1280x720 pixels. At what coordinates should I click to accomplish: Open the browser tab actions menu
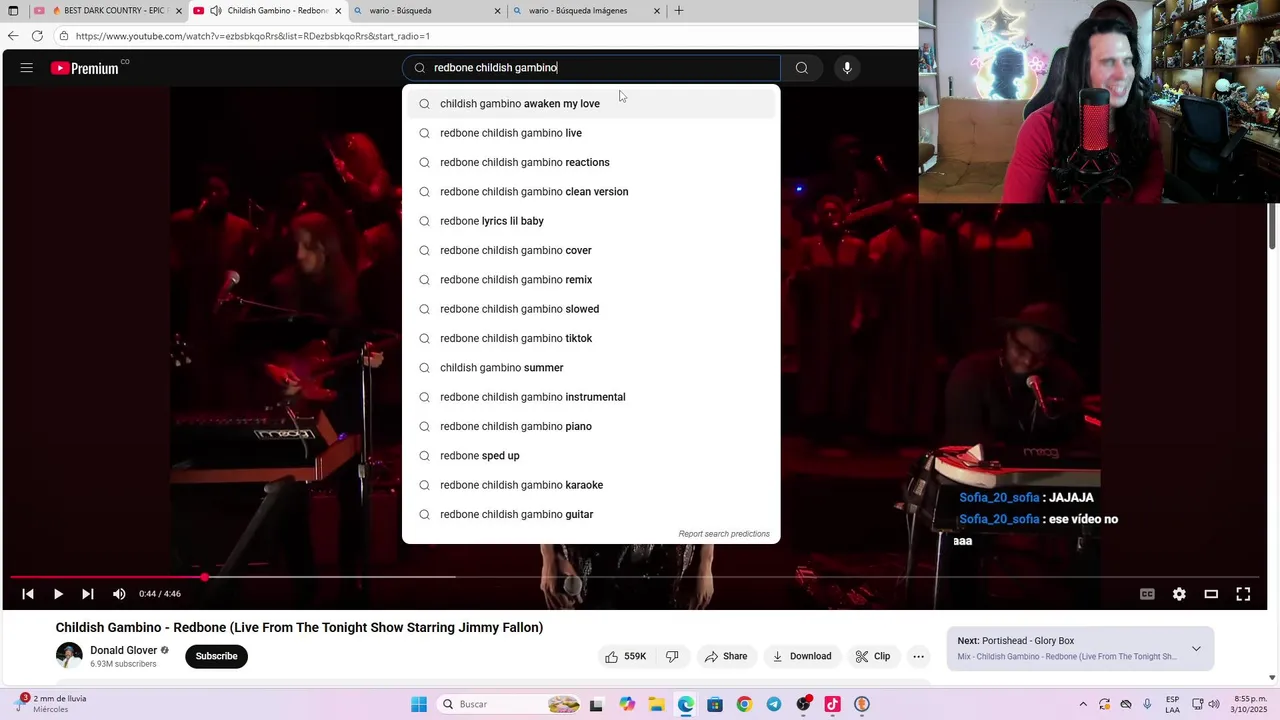coord(13,11)
